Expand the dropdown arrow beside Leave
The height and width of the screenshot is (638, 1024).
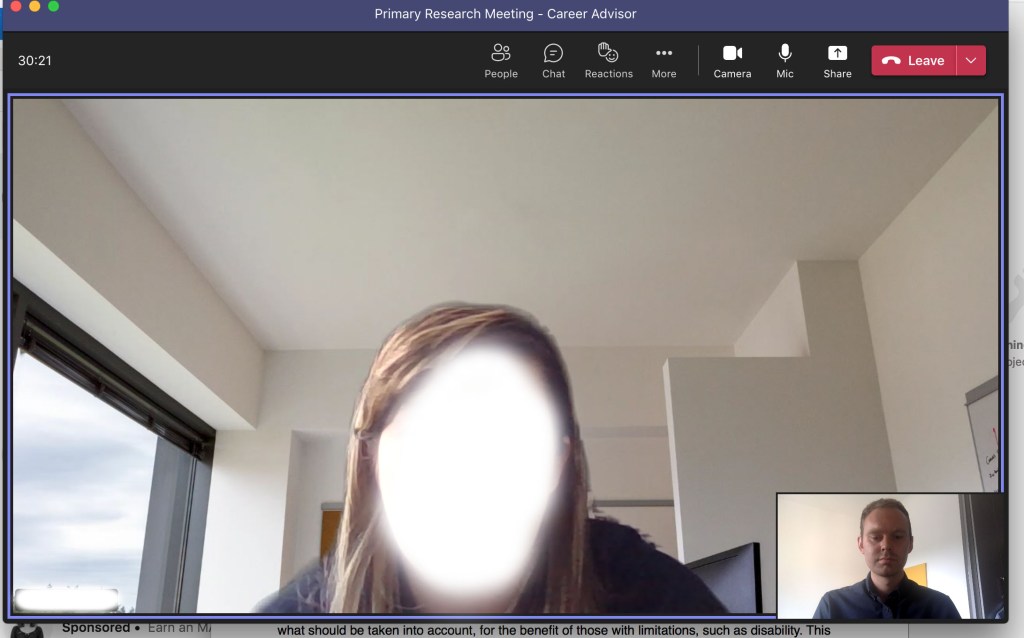(971, 60)
